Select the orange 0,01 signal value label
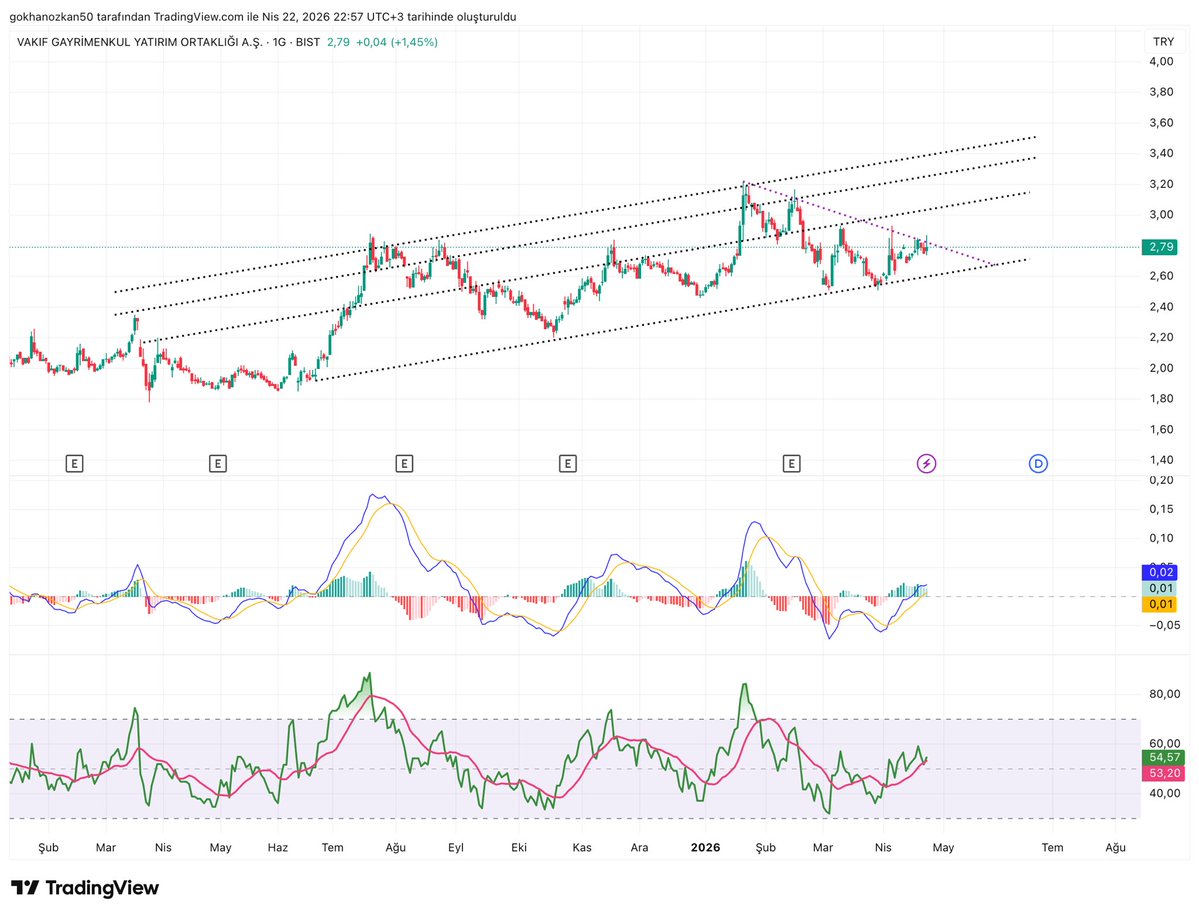The height and width of the screenshot is (916, 1199). click(1160, 604)
